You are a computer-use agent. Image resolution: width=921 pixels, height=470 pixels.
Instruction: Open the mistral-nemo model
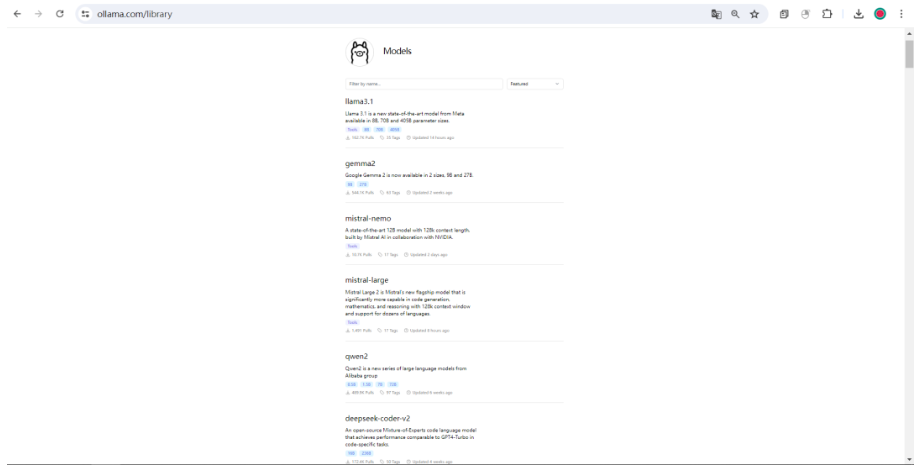[368, 219]
